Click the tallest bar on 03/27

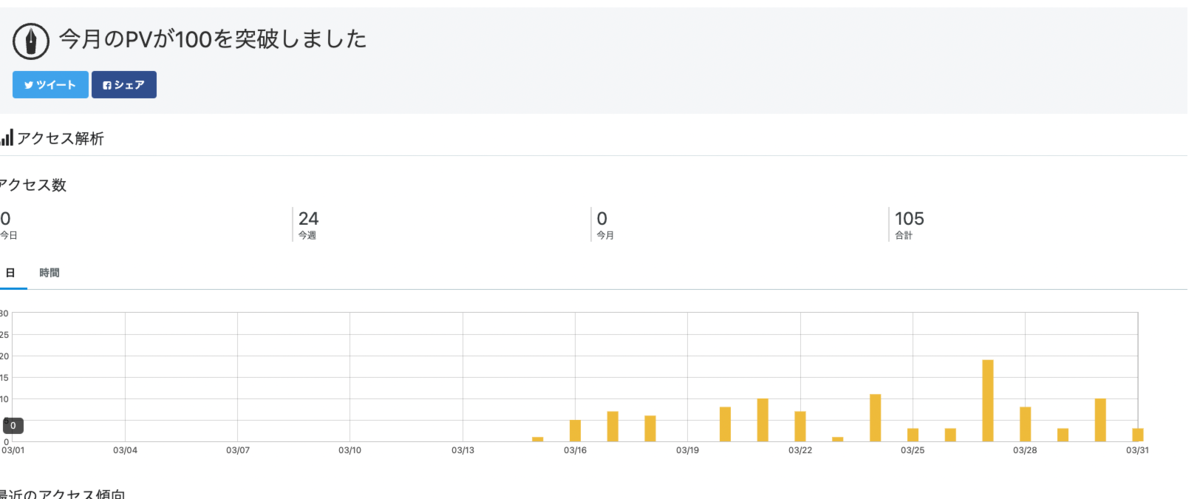[x=988, y=400]
